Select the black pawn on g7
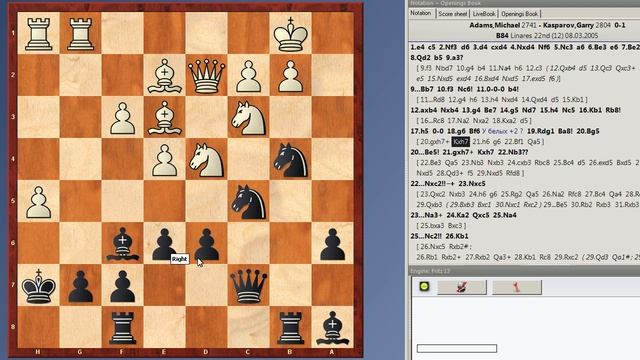This screenshot has height=360, width=640. 80,287
